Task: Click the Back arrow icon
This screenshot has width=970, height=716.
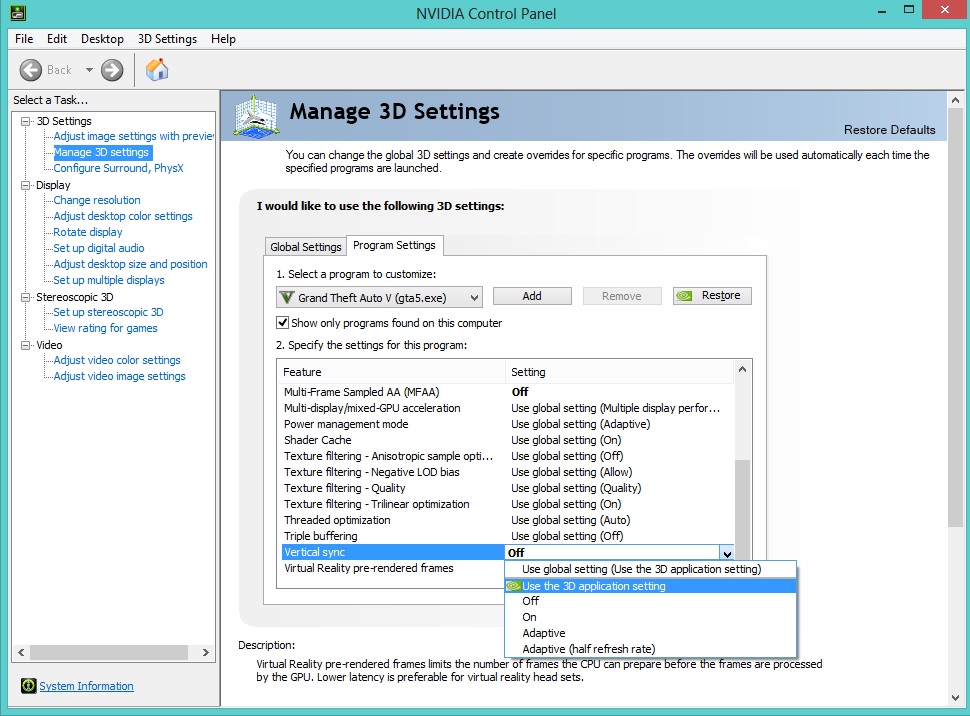Action: click(31, 70)
